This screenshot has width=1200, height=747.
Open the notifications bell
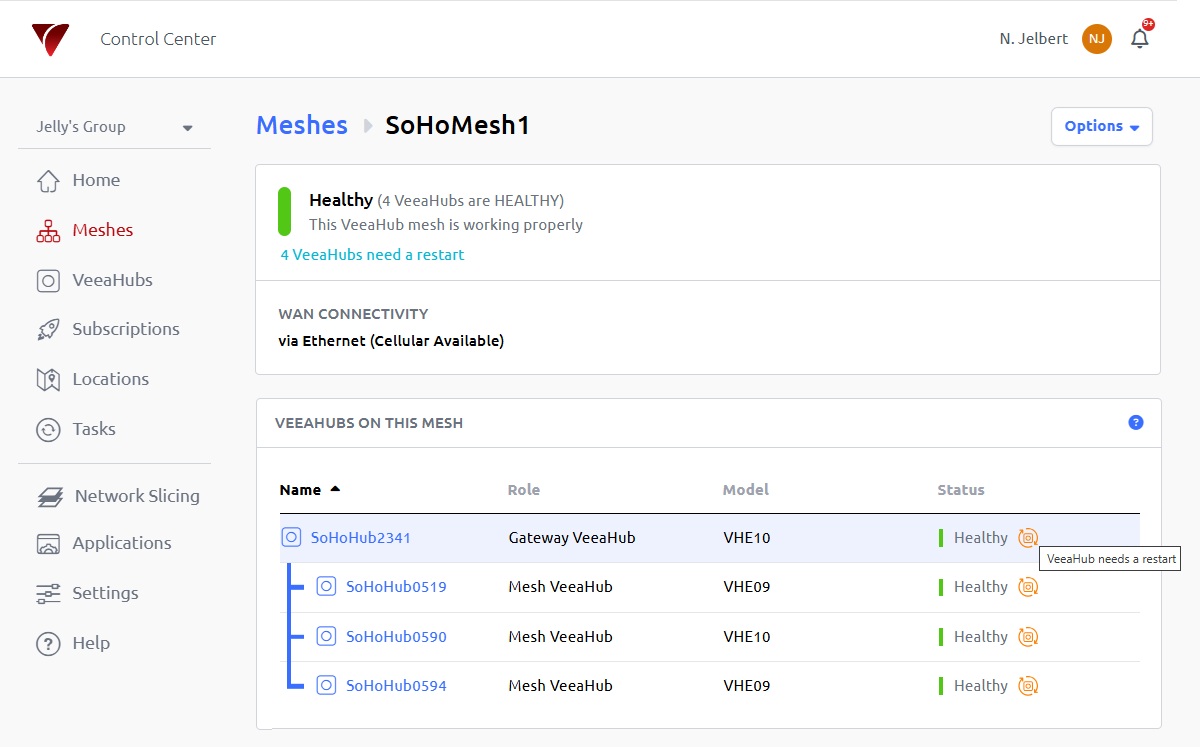[x=1140, y=39]
